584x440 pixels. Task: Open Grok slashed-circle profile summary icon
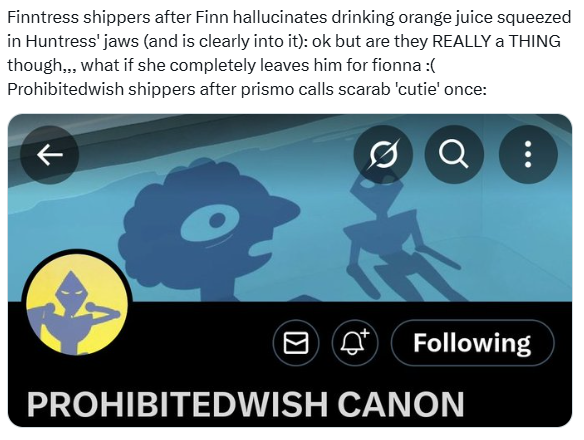pyautogui.click(x=383, y=155)
